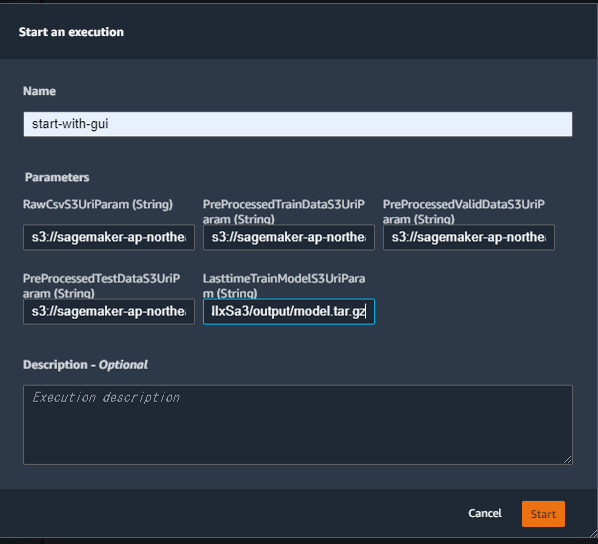
Task: Click the Start an execution title bar
Action: coord(299,32)
